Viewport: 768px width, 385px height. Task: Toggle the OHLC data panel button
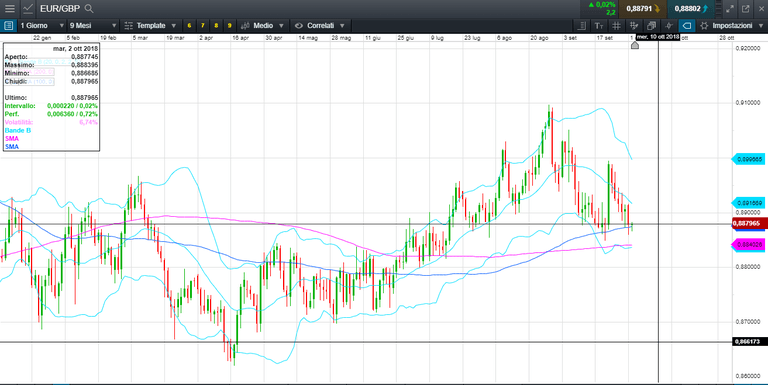point(8,25)
